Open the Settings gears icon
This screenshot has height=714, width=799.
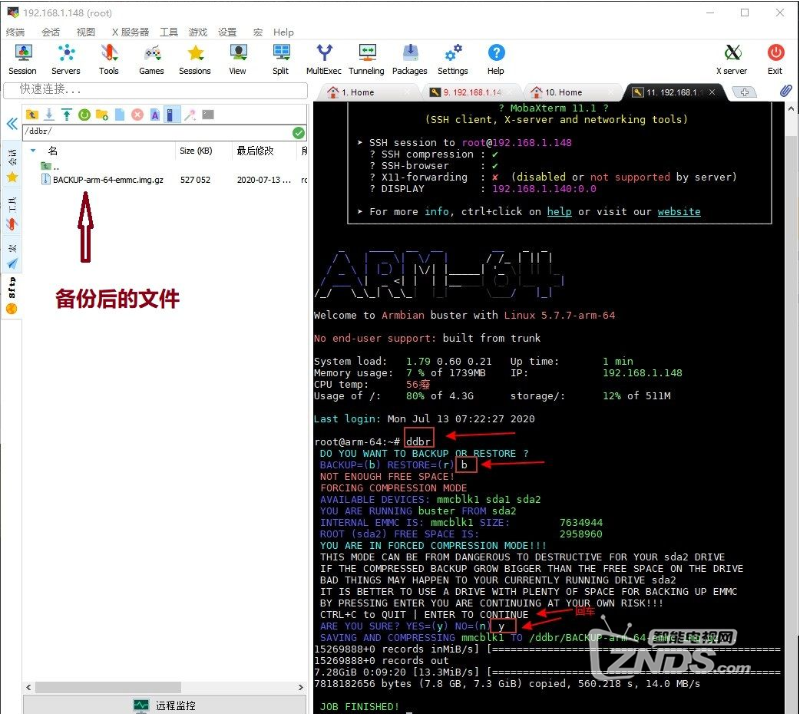(452, 60)
